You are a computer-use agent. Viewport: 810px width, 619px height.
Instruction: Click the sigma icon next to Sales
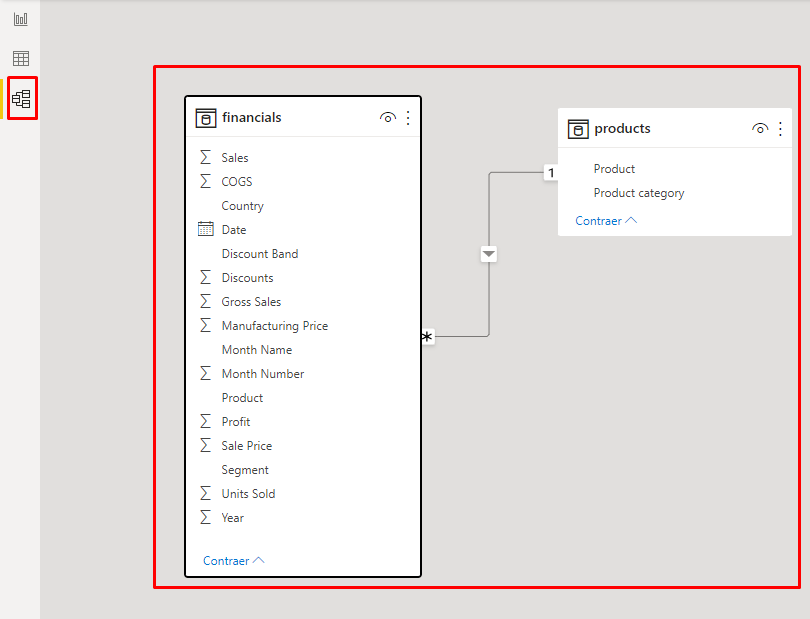coord(206,158)
